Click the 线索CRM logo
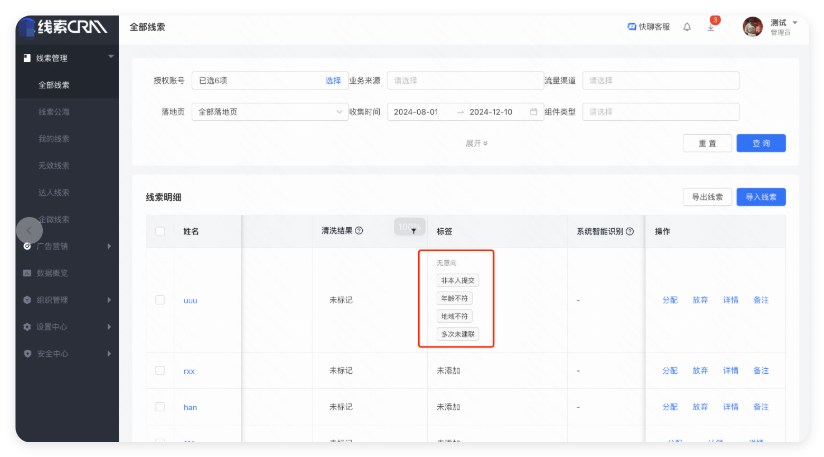The width and height of the screenshot is (824, 457). click(63, 27)
